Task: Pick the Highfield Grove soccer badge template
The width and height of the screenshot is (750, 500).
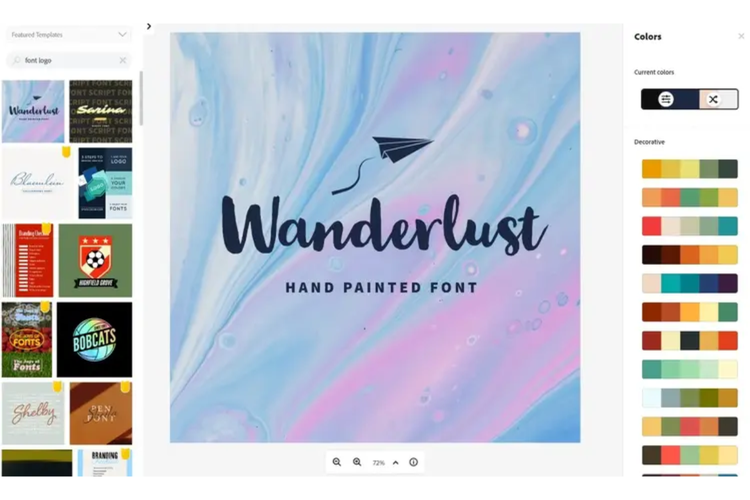Action: point(95,260)
